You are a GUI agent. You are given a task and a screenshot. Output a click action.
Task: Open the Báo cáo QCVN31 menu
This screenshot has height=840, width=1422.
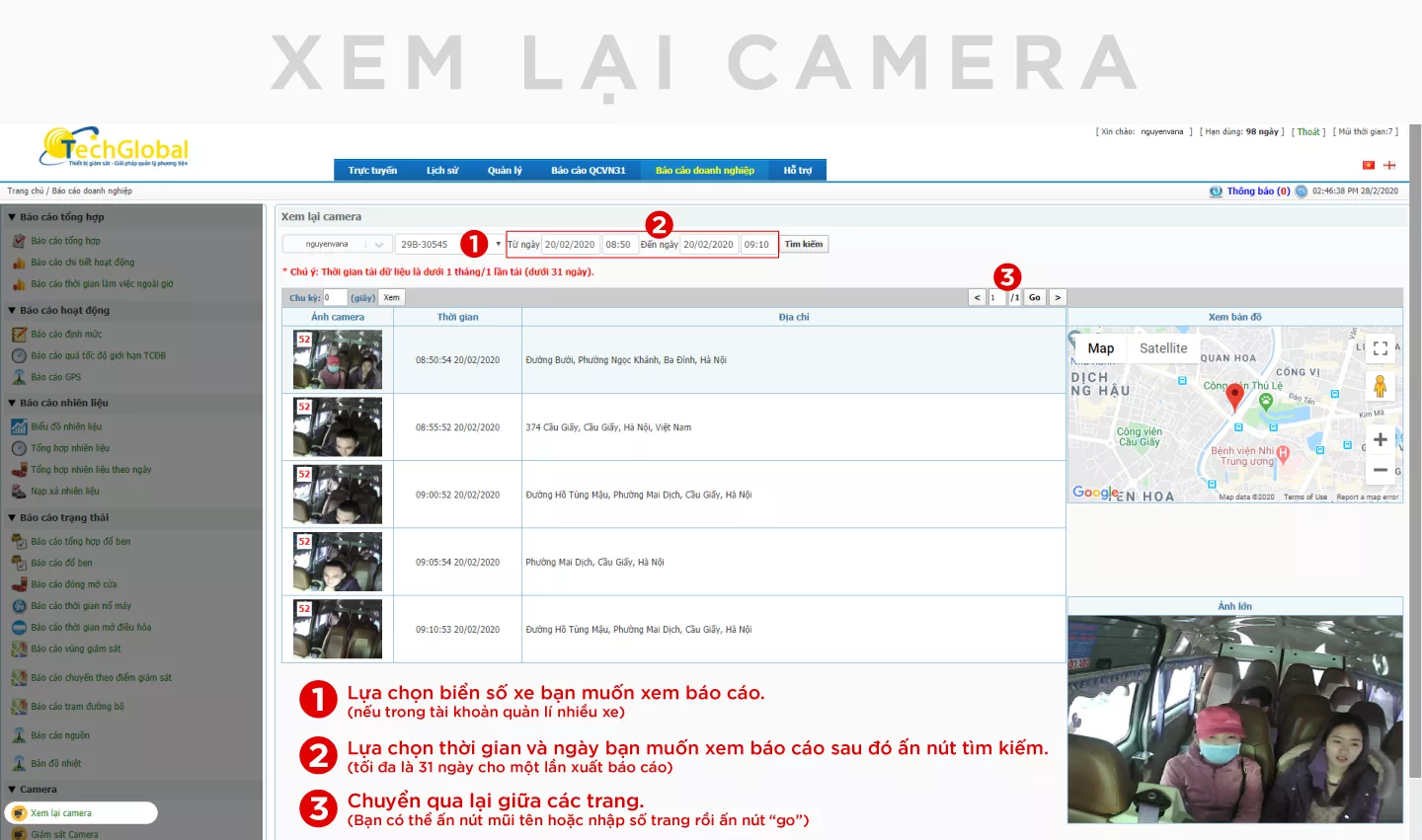tap(589, 171)
